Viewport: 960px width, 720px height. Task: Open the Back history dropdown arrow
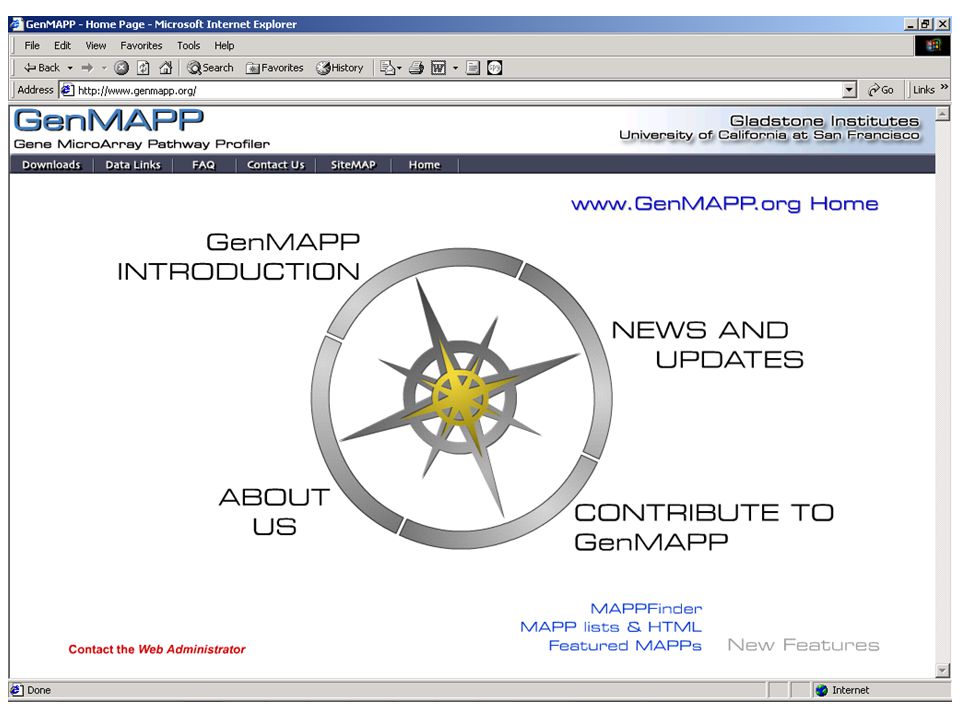(x=70, y=68)
